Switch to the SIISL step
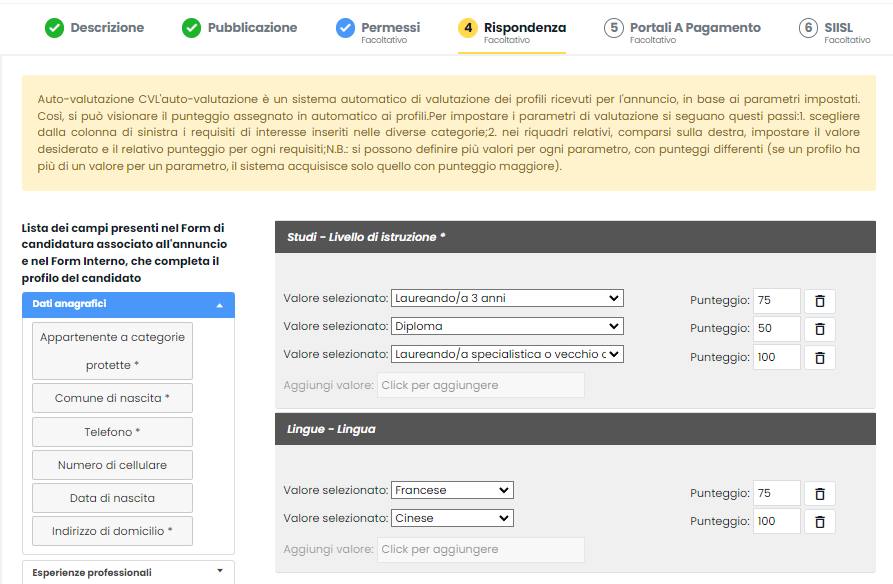Viewport: 893px width, 584px height. click(x=834, y=30)
